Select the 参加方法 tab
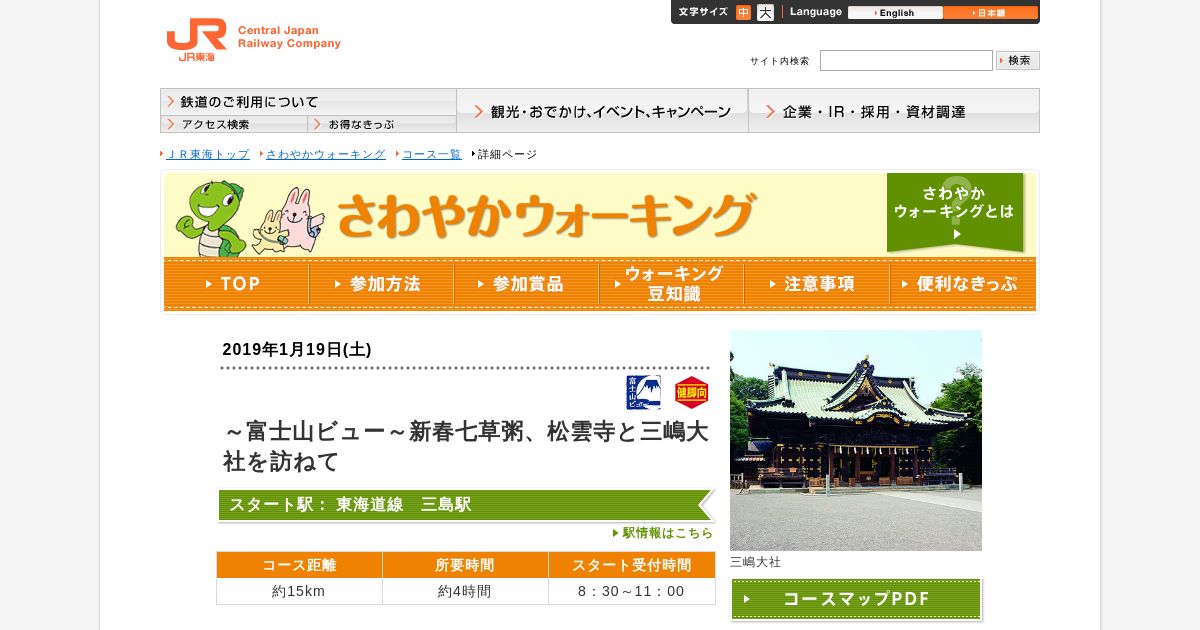The height and width of the screenshot is (630, 1200). (381, 284)
